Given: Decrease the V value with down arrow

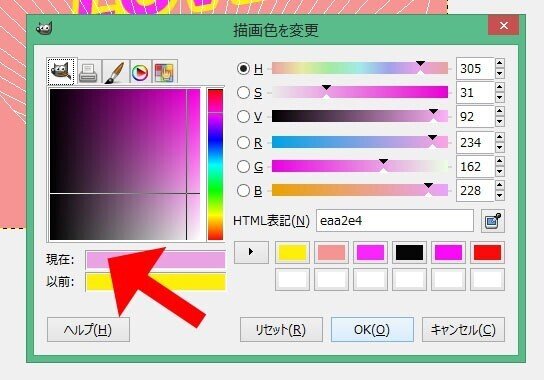Looking at the screenshot, I should [x=500, y=121].
